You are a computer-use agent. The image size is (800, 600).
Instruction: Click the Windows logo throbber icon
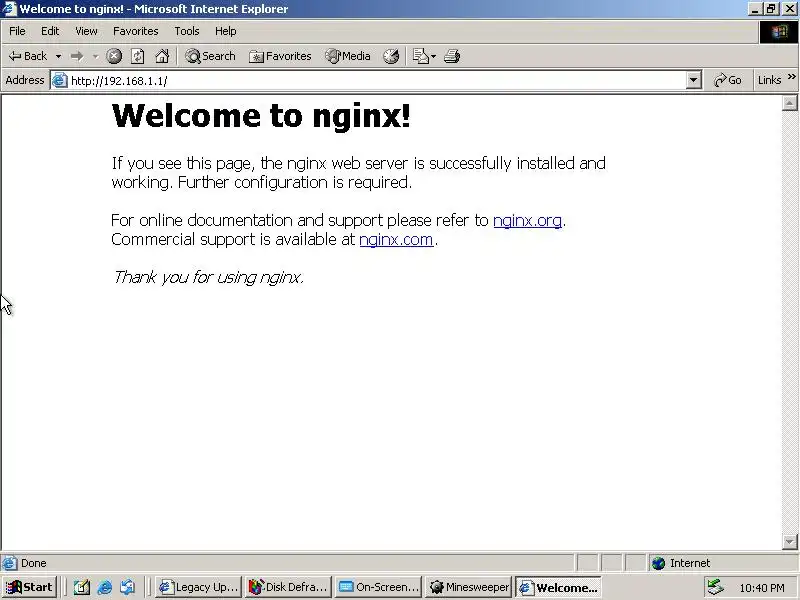[x=779, y=32]
